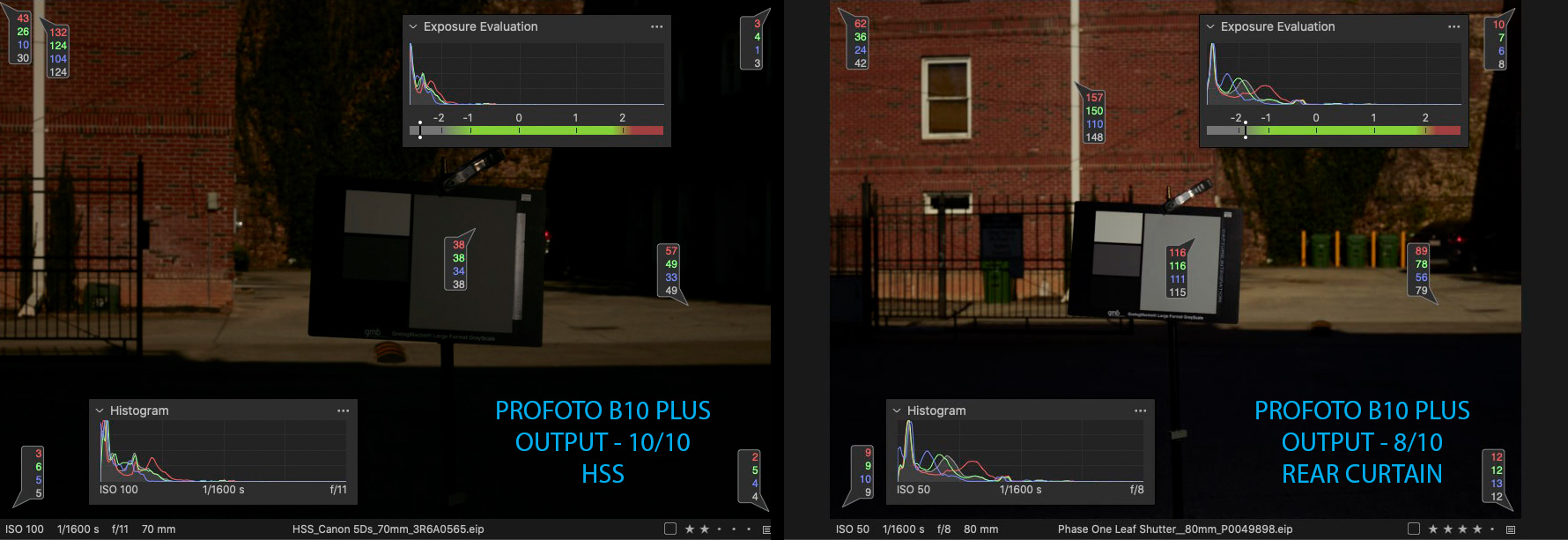Screen dimensions: 1568x540
Task: Open the list icon beside HSS_Canon star ratings
Action: tap(766, 529)
